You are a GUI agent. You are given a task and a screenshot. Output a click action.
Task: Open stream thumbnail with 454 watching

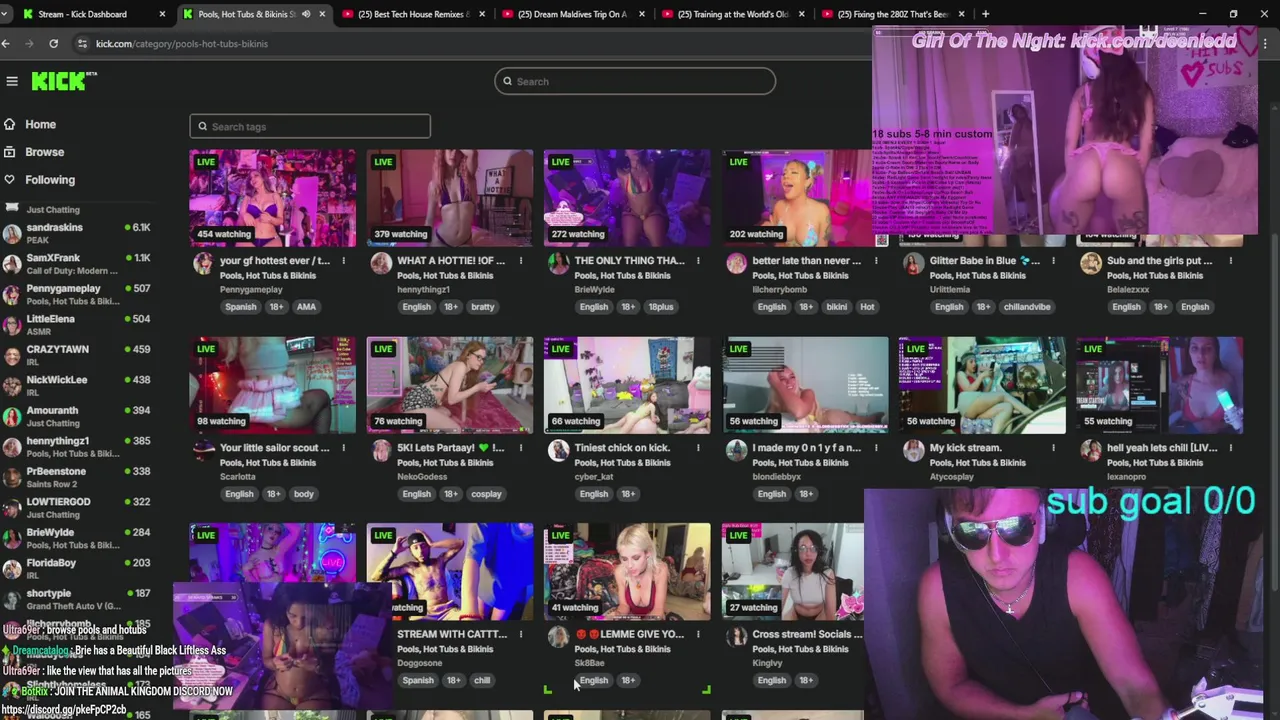point(272,197)
